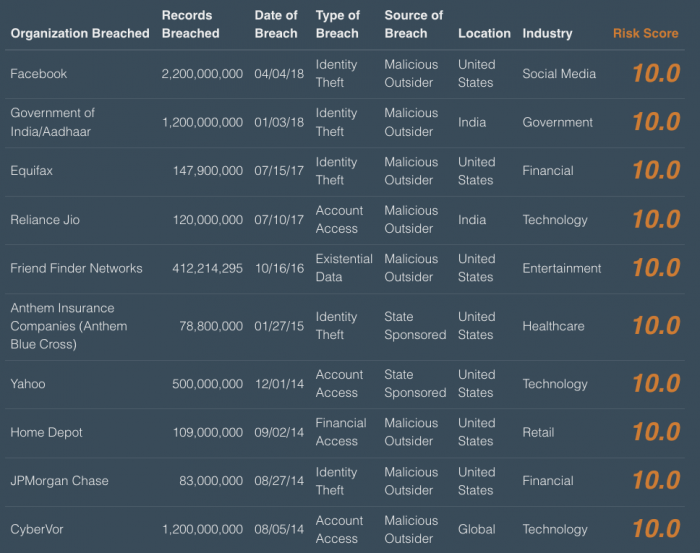Open the Friend Finder Networks entry
Screen dimensions: 700x553
click(76, 268)
